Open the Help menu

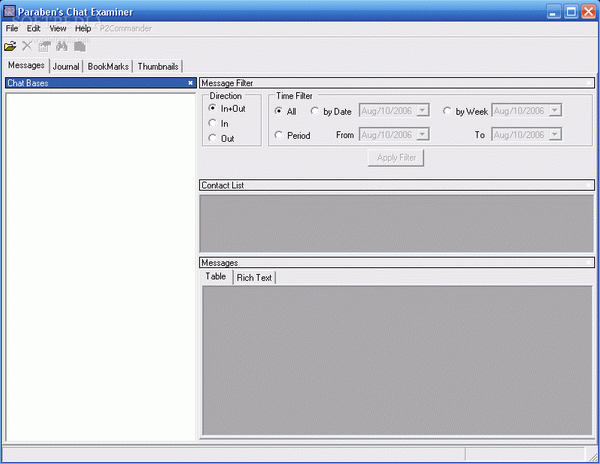pos(83,28)
